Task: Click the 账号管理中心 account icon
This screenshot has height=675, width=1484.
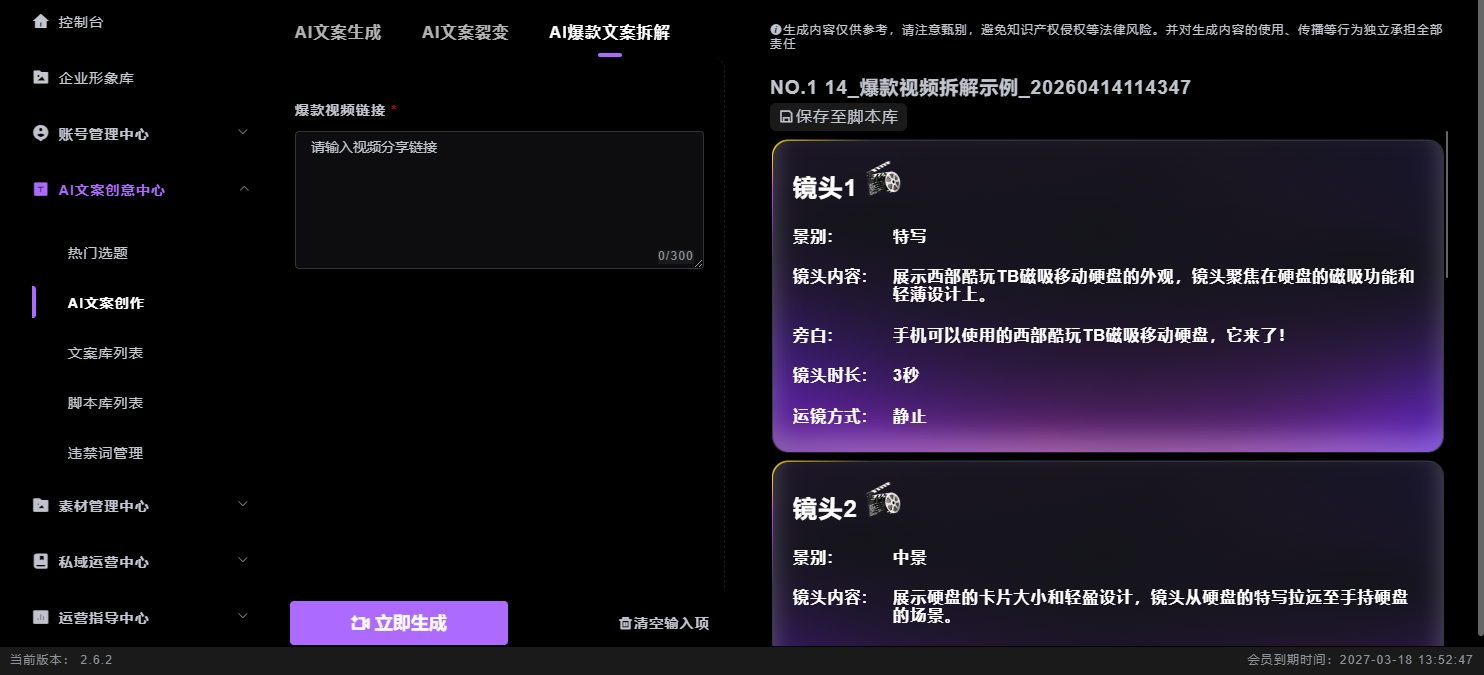Action: pos(40,133)
